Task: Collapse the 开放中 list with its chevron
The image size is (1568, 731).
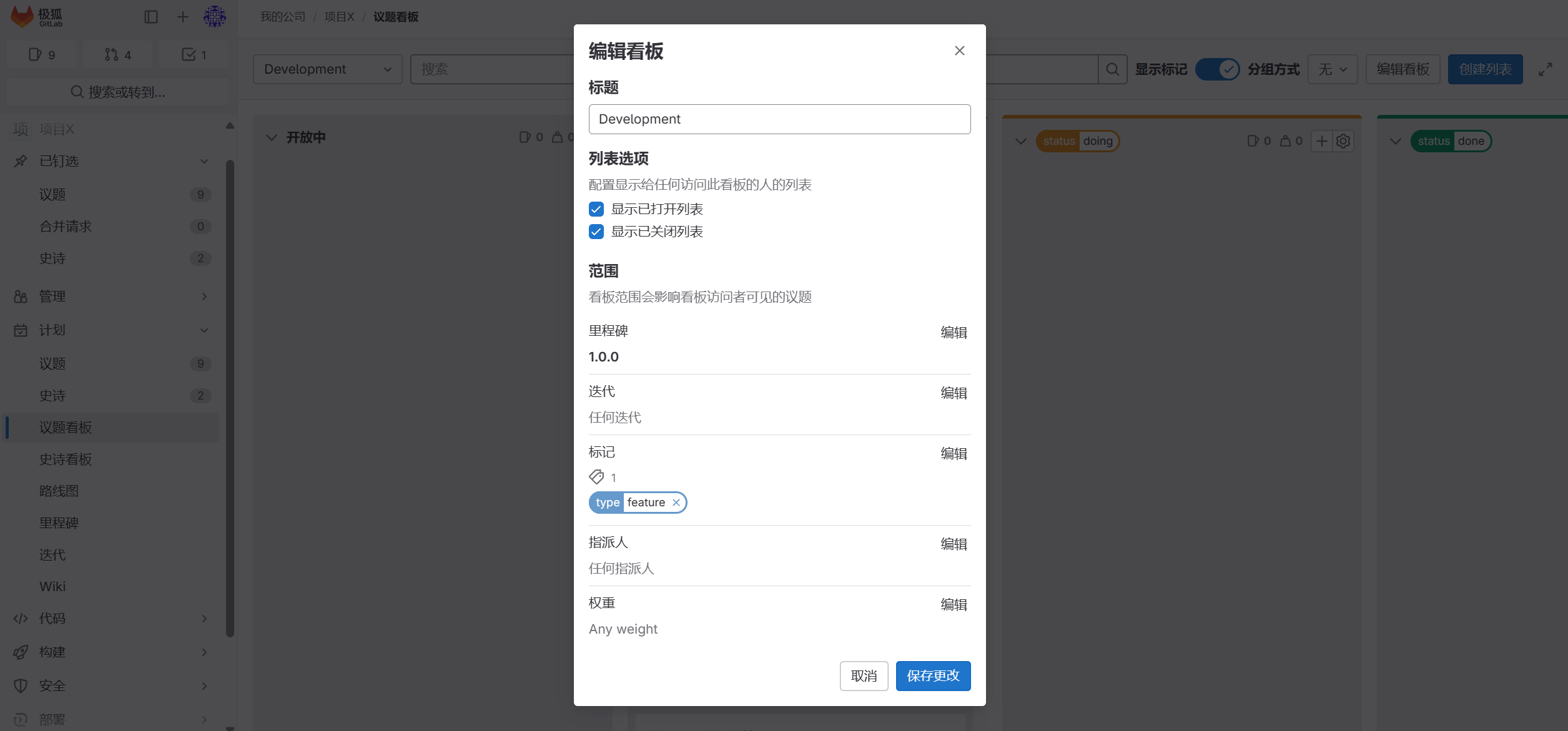Action: click(x=271, y=137)
